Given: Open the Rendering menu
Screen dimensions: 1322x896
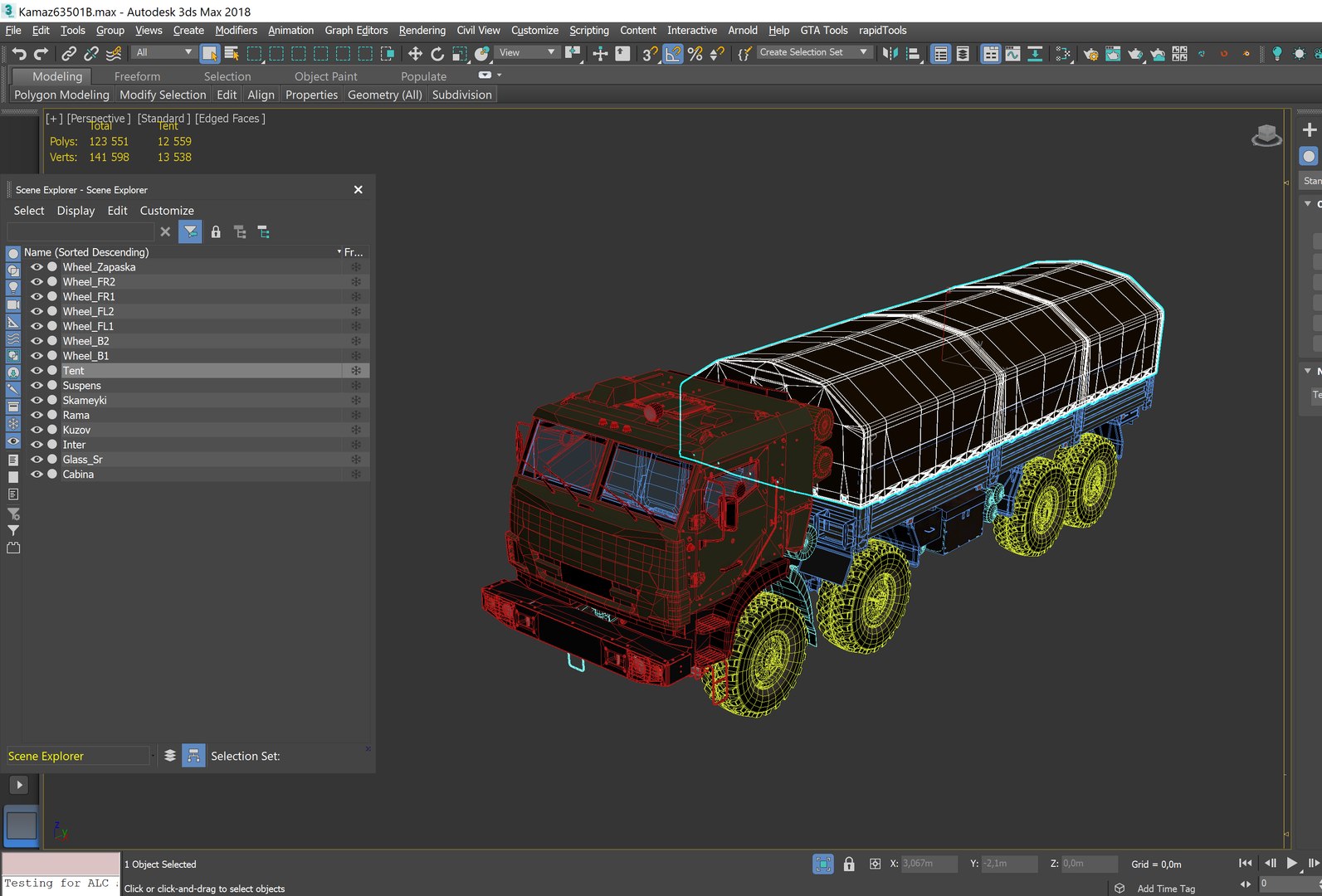Looking at the screenshot, I should 422,31.
